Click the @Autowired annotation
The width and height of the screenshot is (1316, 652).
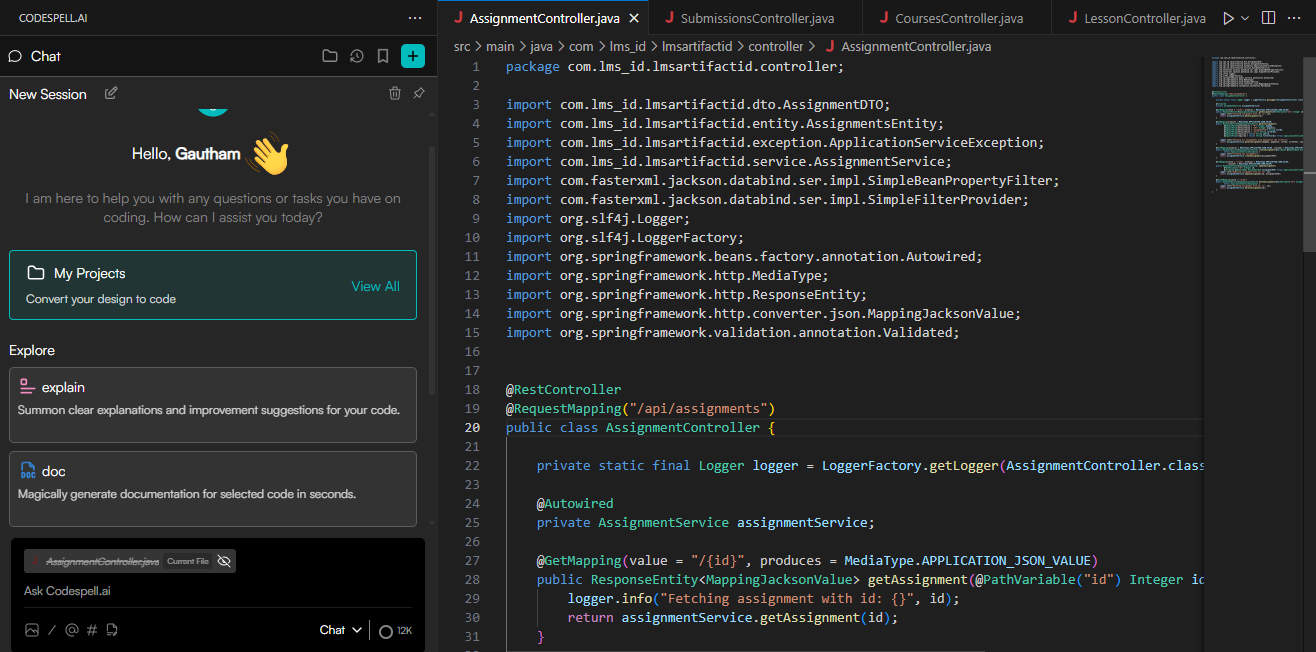point(575,503)
